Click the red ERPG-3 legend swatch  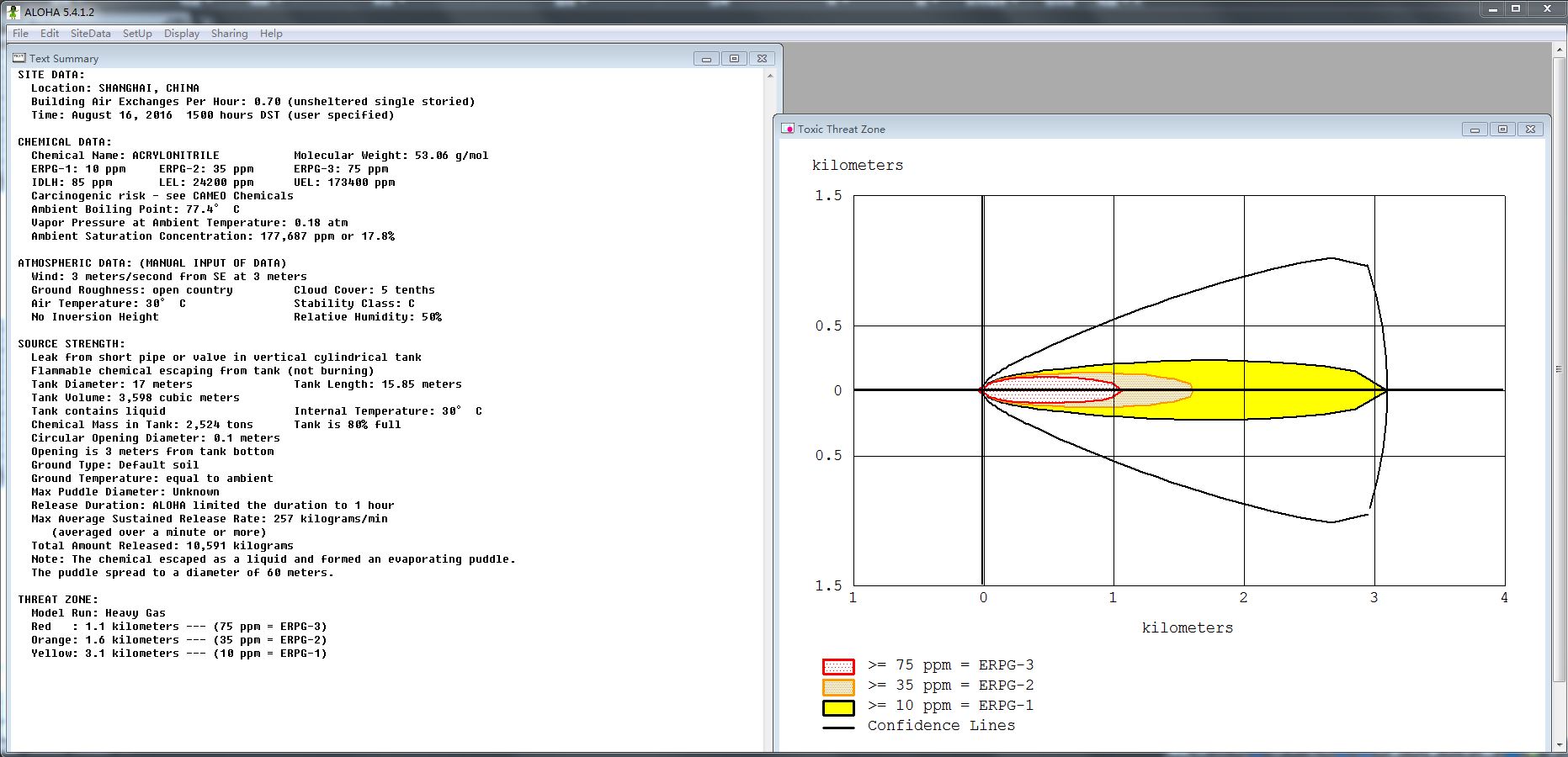[x=838, y=667]
